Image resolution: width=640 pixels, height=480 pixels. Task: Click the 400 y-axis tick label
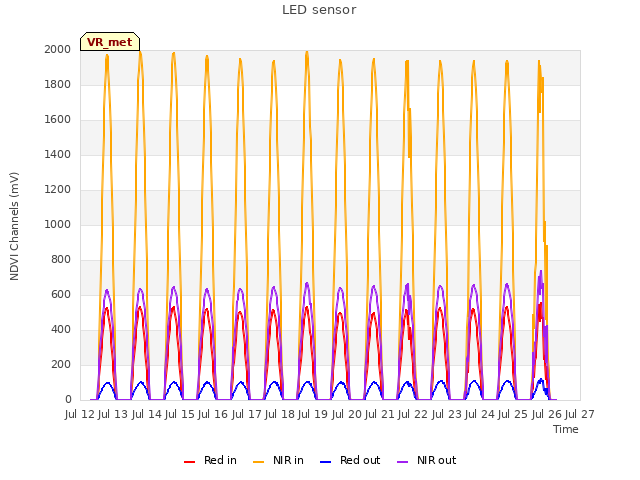[61, 329]
